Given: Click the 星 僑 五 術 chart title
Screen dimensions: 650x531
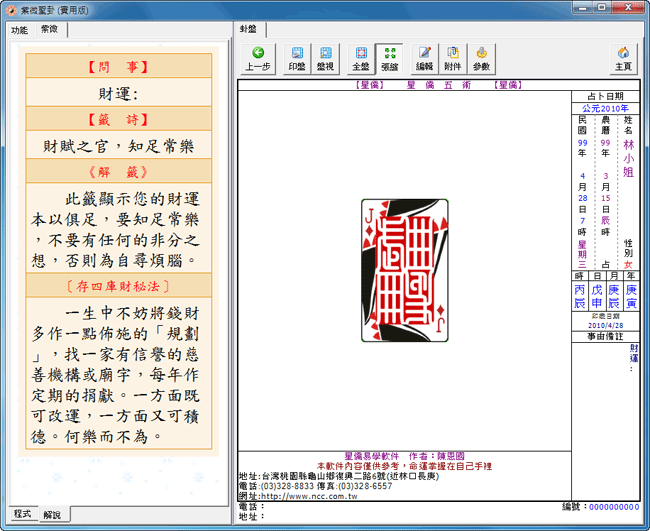Looking at the screenshot, I should pyautogui.click(x=439, y=85).
